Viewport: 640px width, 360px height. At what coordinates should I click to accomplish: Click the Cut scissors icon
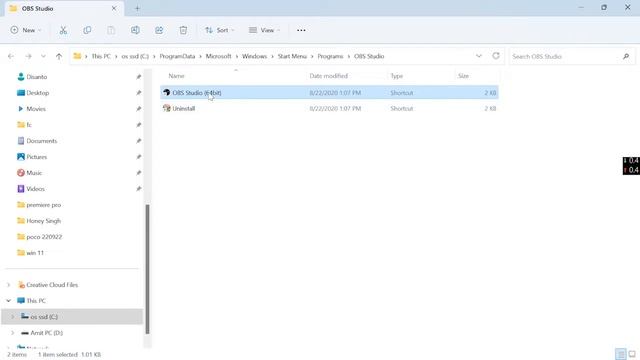click(x=63, y=30)
